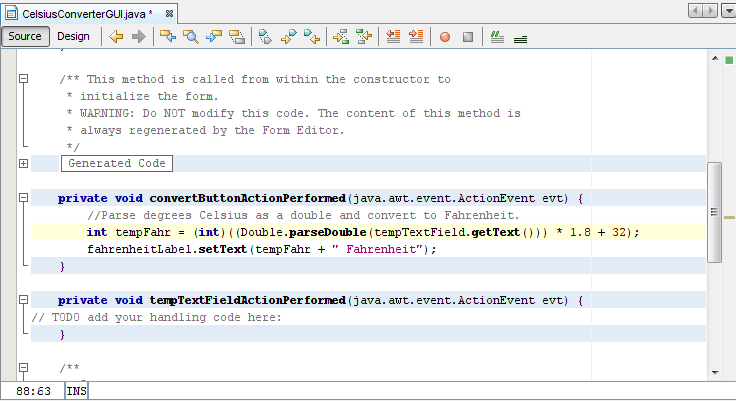Start macro recording with red circle icon
The image size is (736, 401).
pyautogui.click(x=444, y=37)
